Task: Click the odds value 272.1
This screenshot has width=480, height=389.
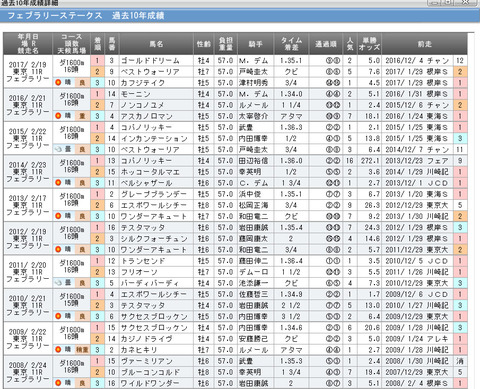Action: 370,161
